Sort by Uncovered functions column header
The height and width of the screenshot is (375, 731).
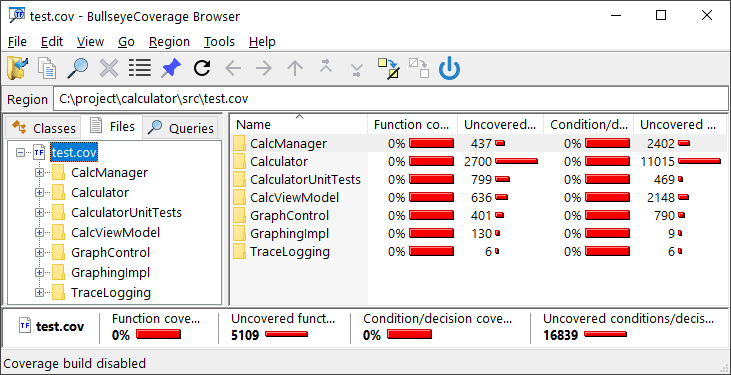(x=501, y=125)
